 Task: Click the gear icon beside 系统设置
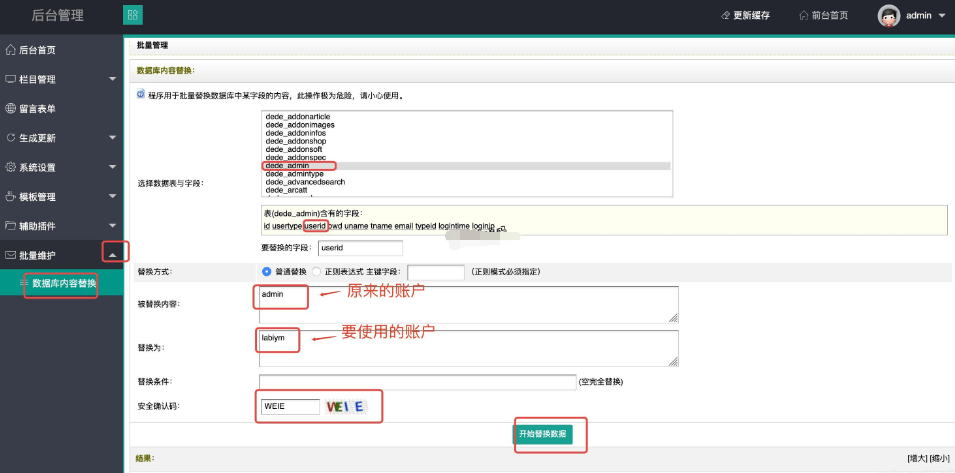pos(10,167)
